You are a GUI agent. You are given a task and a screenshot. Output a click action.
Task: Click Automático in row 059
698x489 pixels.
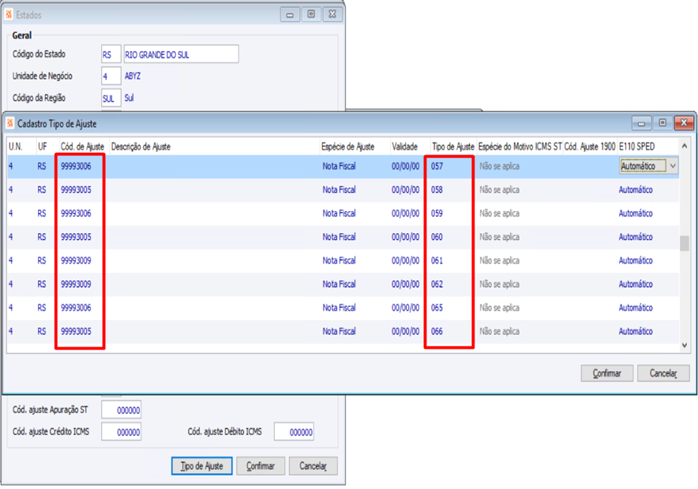point(636,213)
